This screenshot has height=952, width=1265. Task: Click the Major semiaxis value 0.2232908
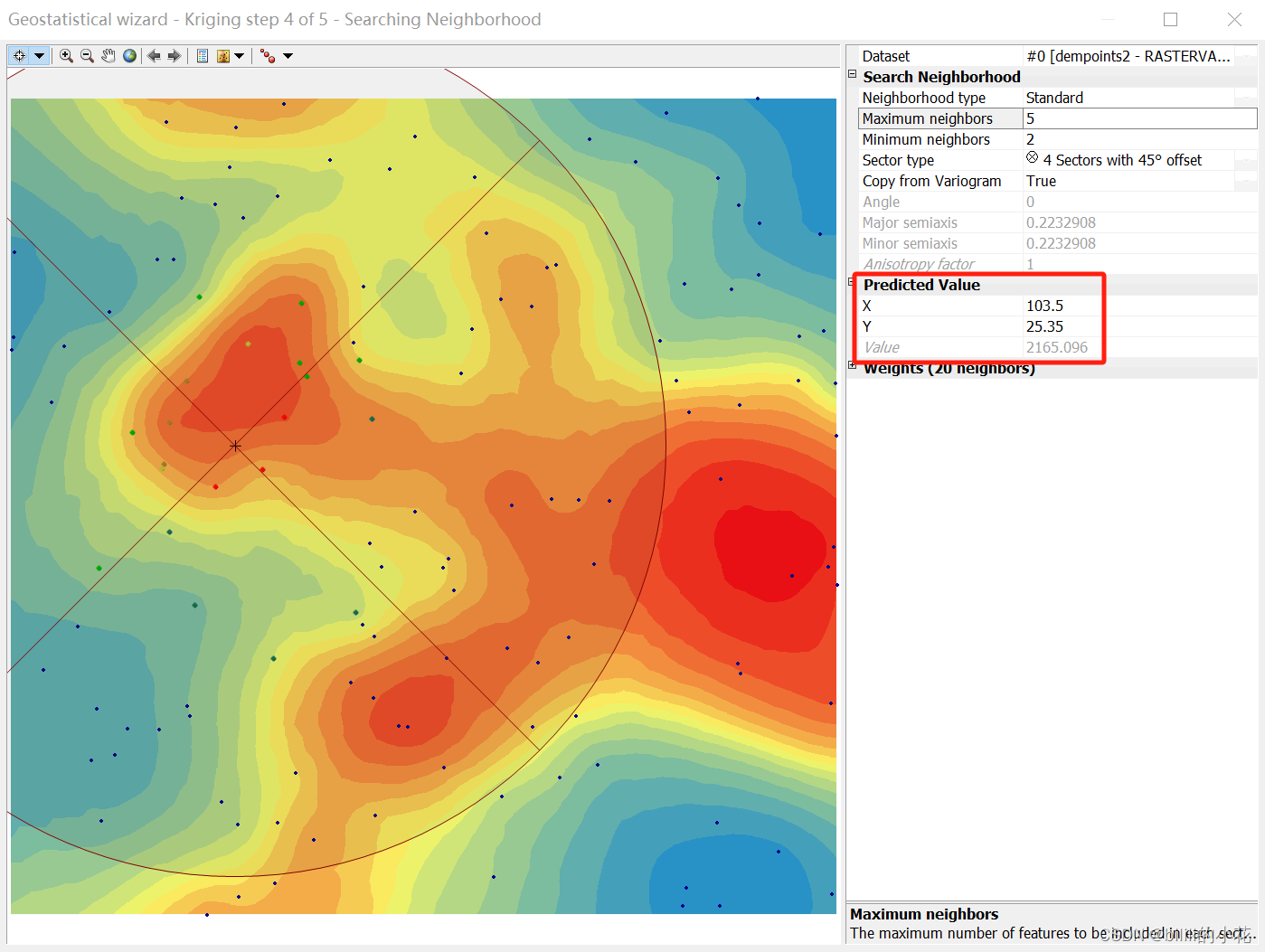pos(1061,222)
